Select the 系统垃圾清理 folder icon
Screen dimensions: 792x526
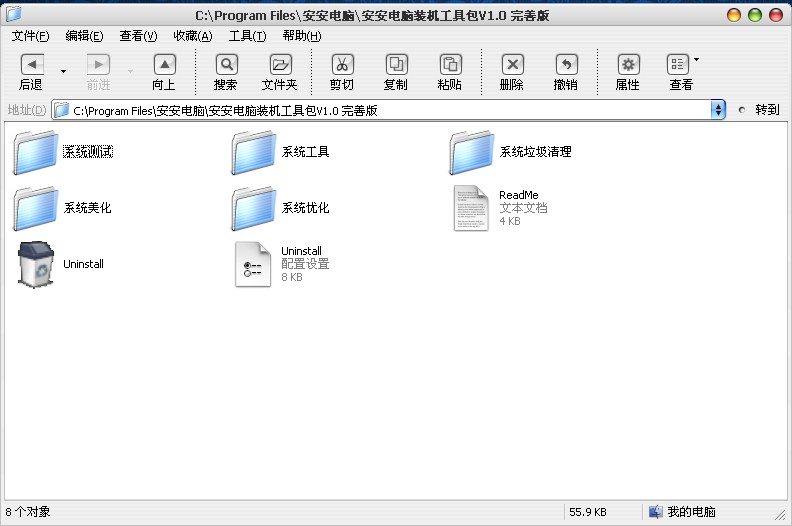[471, 152]
